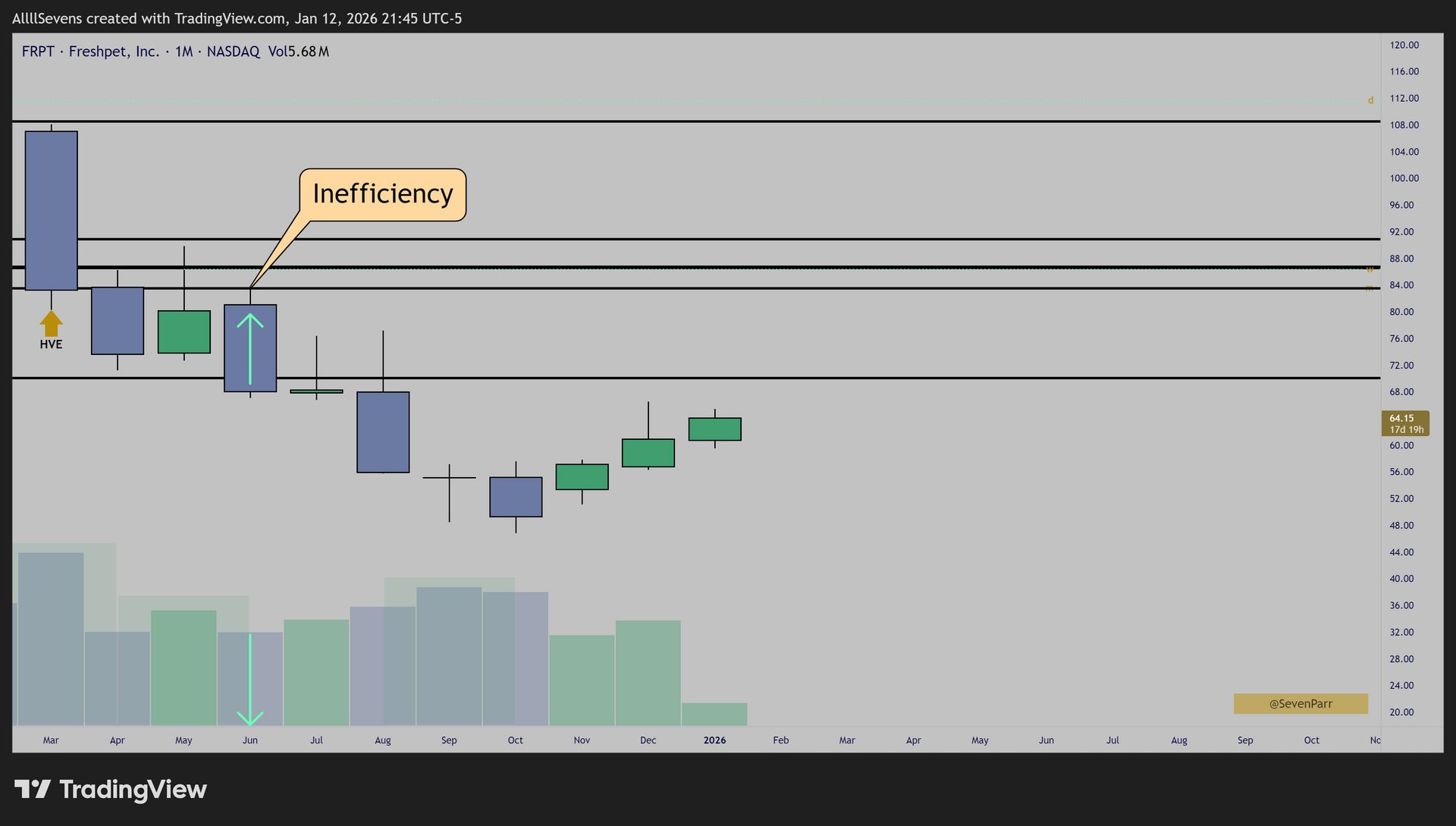Viewport: 1456px width, 826px height.
Task: Click the September doji candle
Action: tap(449, 478)
